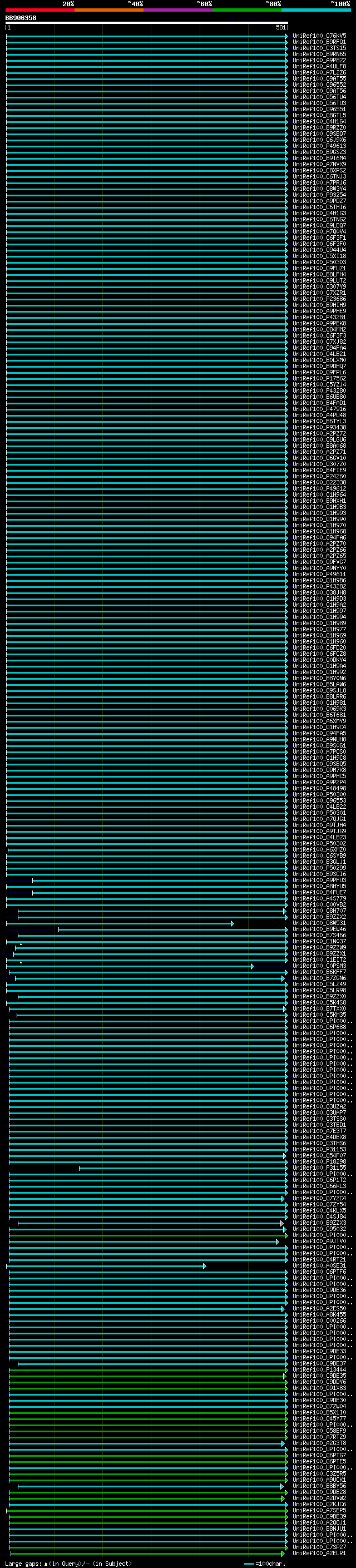Choose hit label UniRef100_Q56TU3
The height and width of the screenshot is (1568, 356).
click(x=319, y=103)
